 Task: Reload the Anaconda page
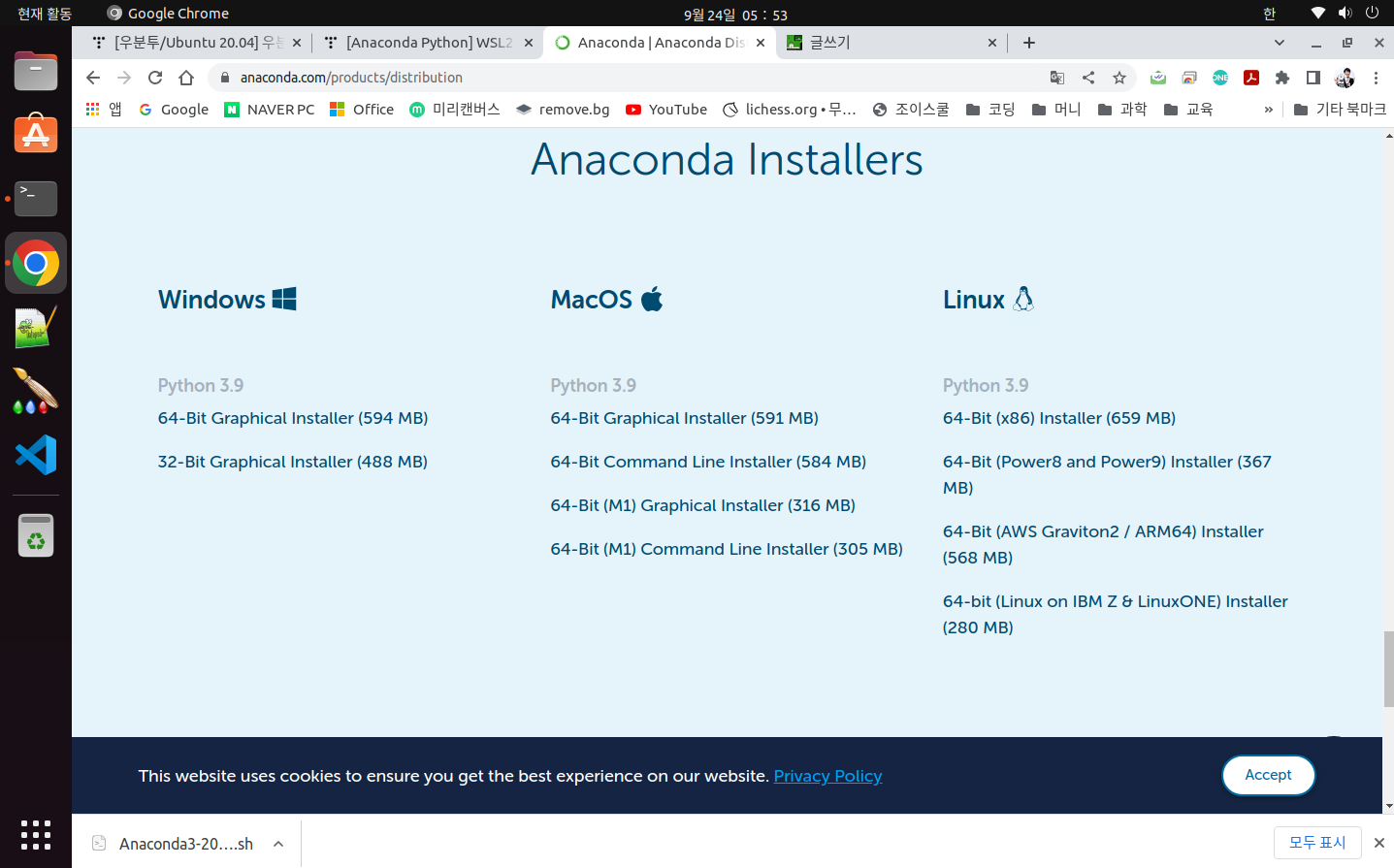pyautogui.click(x=155, y=78)
